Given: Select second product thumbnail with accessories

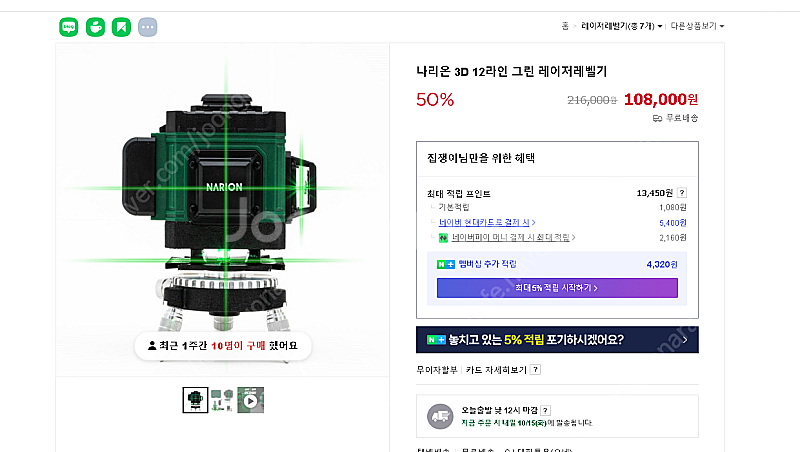Looking at the screenshot, I should click(222, 400).
